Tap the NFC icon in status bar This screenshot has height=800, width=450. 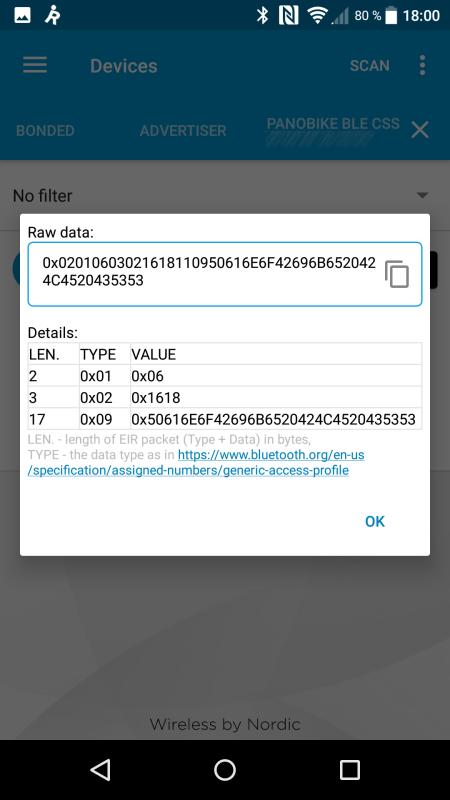(288, 15)
